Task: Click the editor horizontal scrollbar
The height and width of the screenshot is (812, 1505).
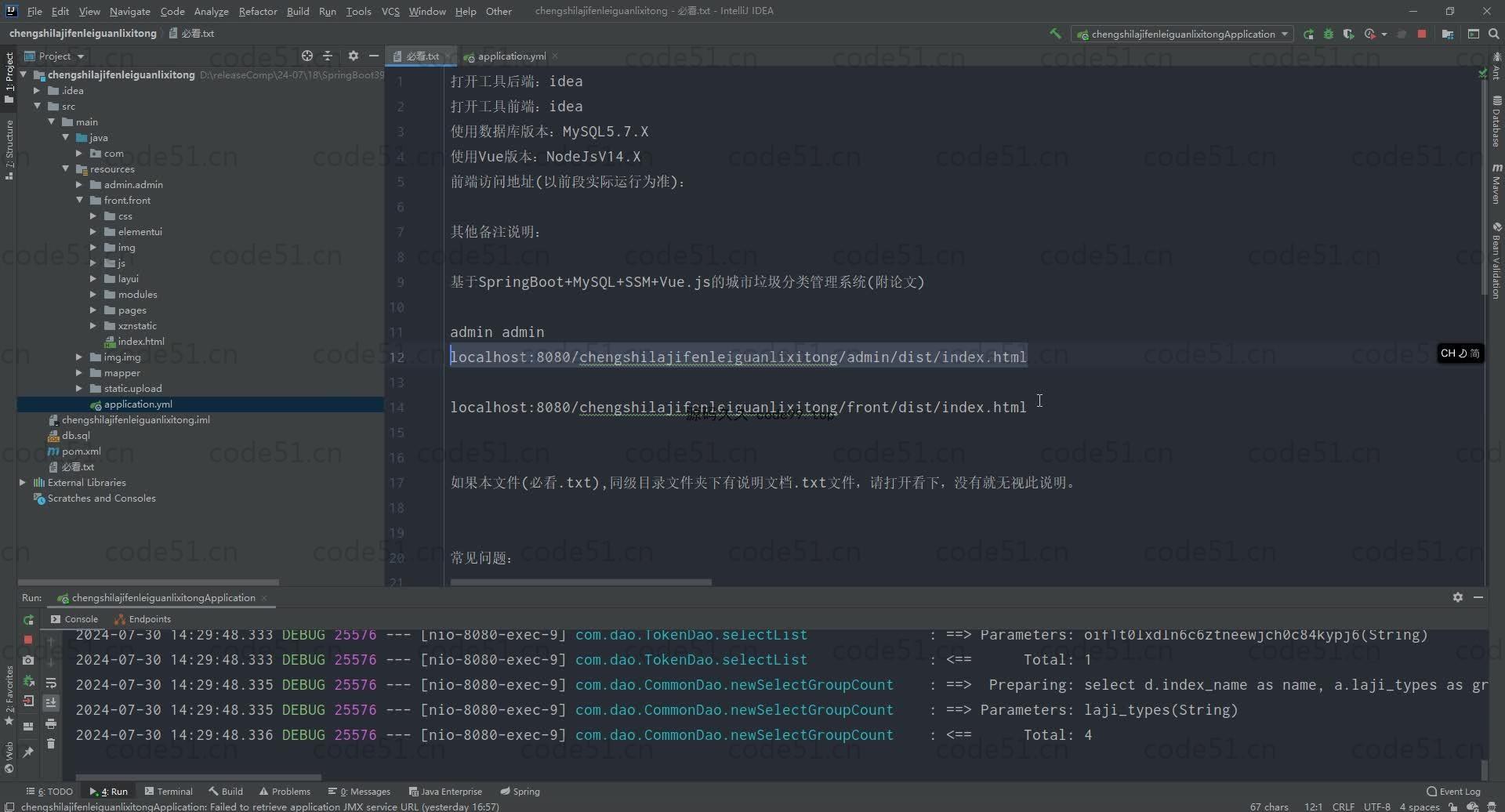Action: pyautogui.click(x=581, y=582)
